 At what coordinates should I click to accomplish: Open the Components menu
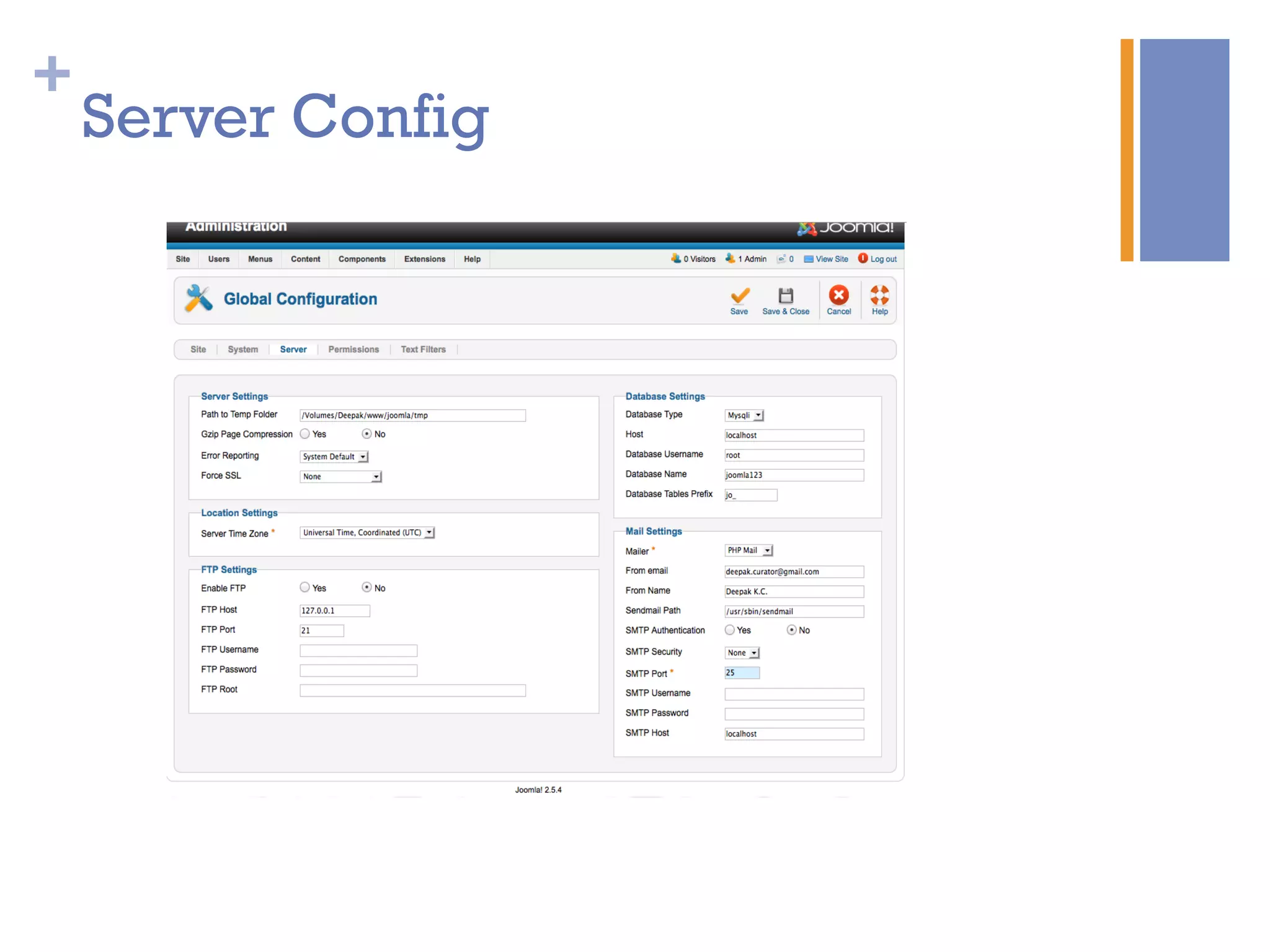click(362, 259)
